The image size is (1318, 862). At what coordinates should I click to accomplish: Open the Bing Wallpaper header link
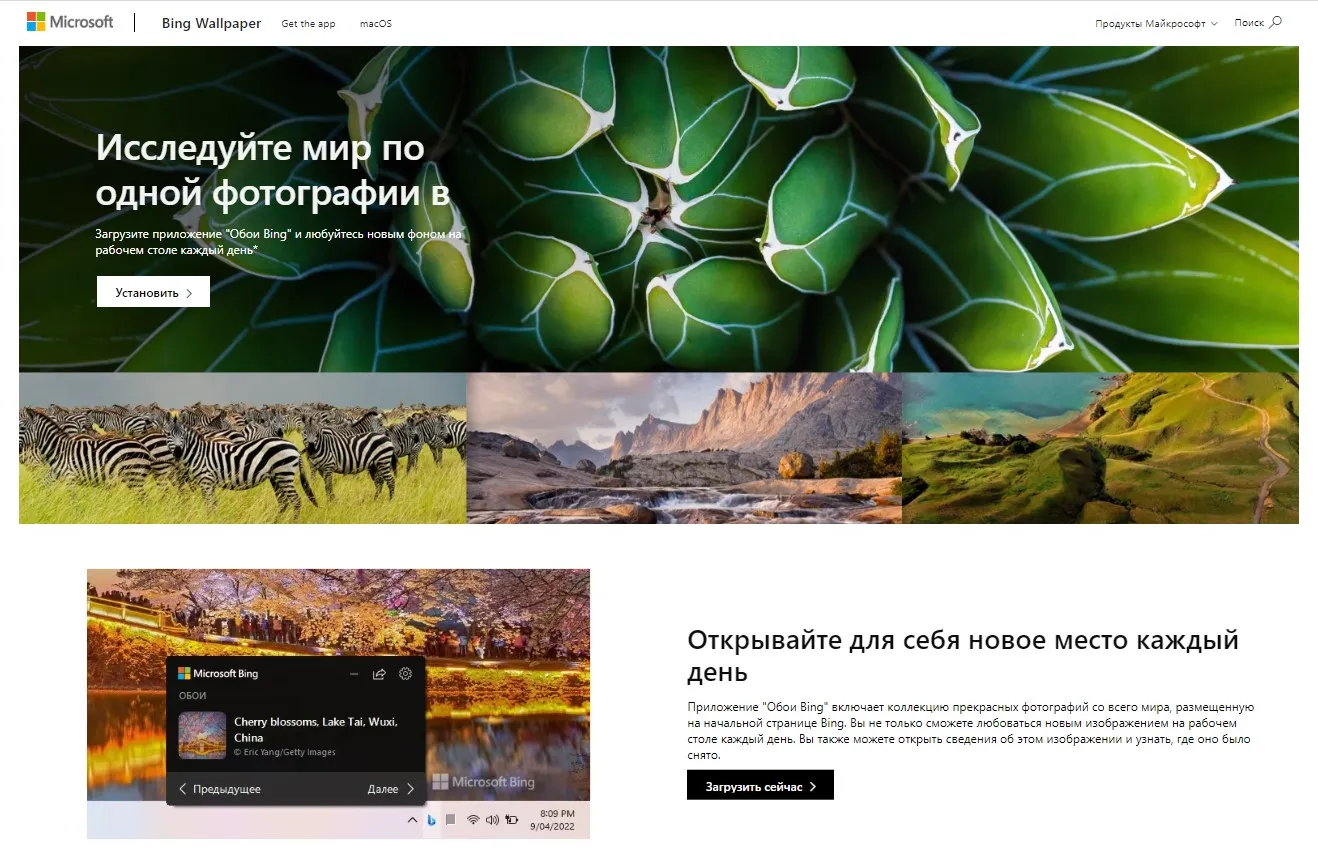click(211, 23)
